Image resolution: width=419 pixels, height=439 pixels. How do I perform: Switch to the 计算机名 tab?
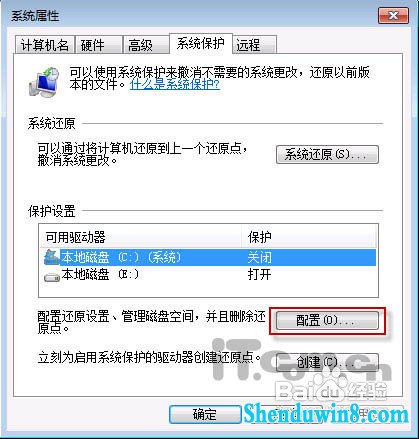point(45,45)
